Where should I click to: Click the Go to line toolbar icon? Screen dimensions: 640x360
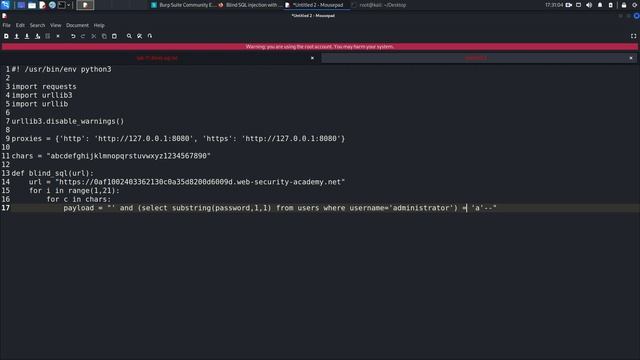(150, 36)
